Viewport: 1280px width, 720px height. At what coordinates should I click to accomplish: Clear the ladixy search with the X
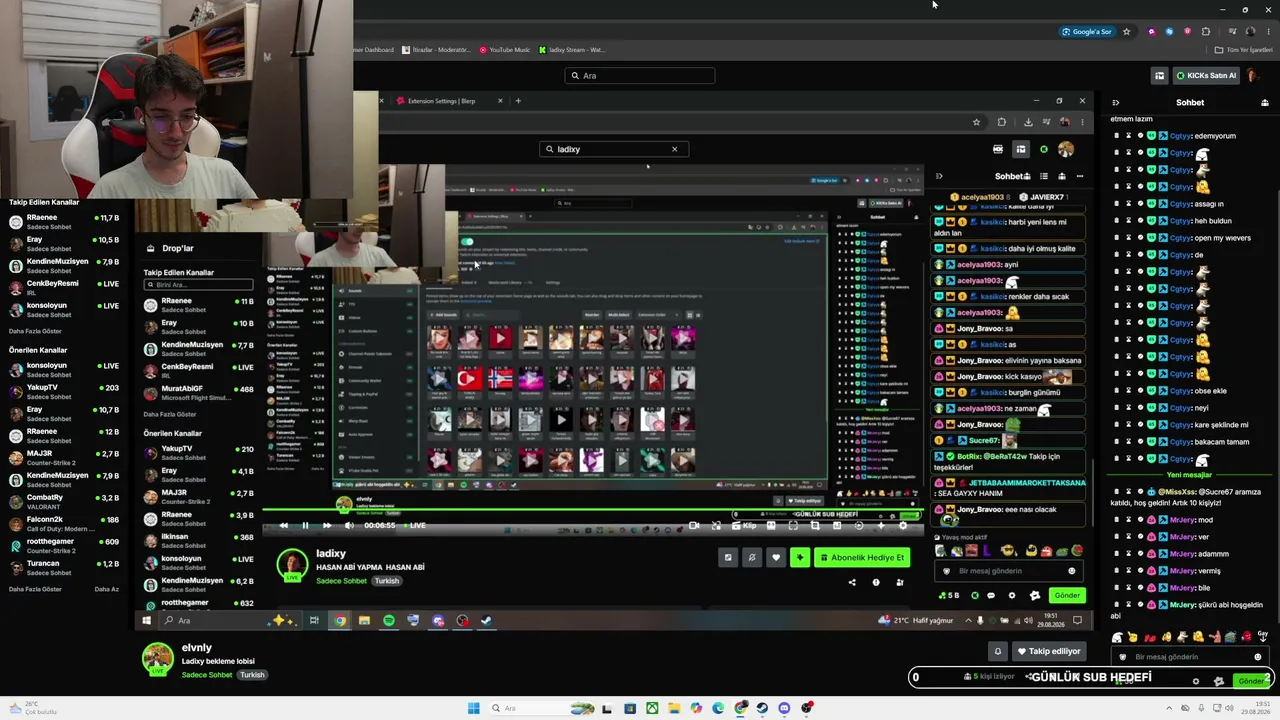(674, 149)
